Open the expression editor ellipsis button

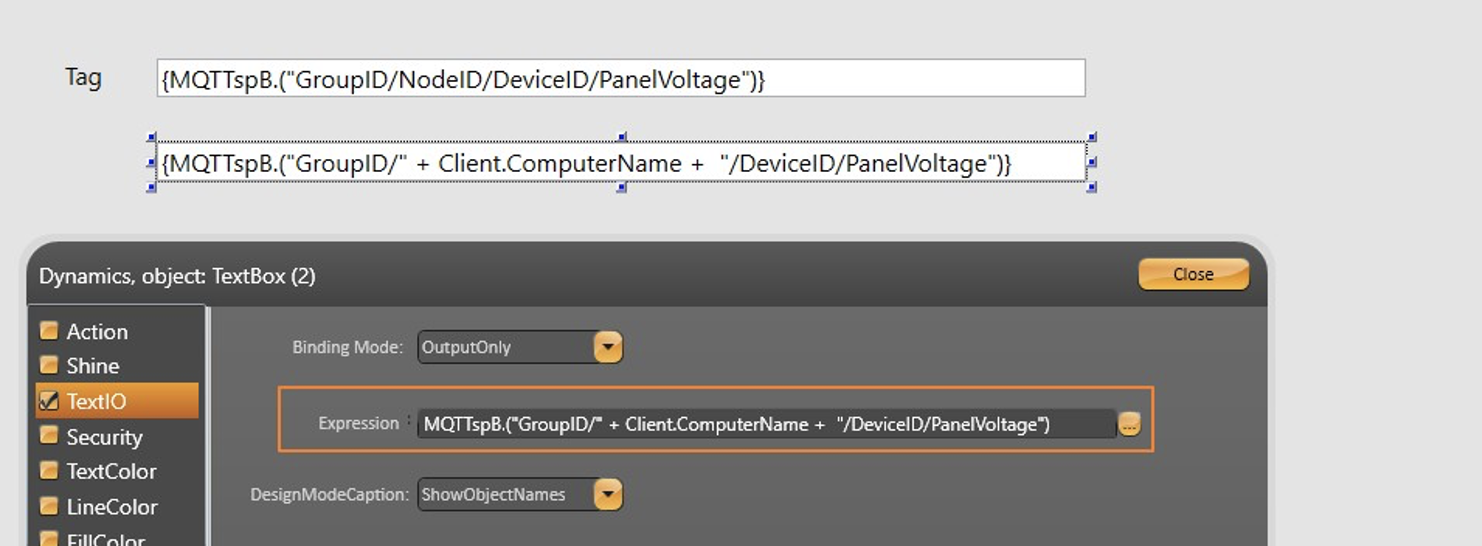(x=1129, y=424)
